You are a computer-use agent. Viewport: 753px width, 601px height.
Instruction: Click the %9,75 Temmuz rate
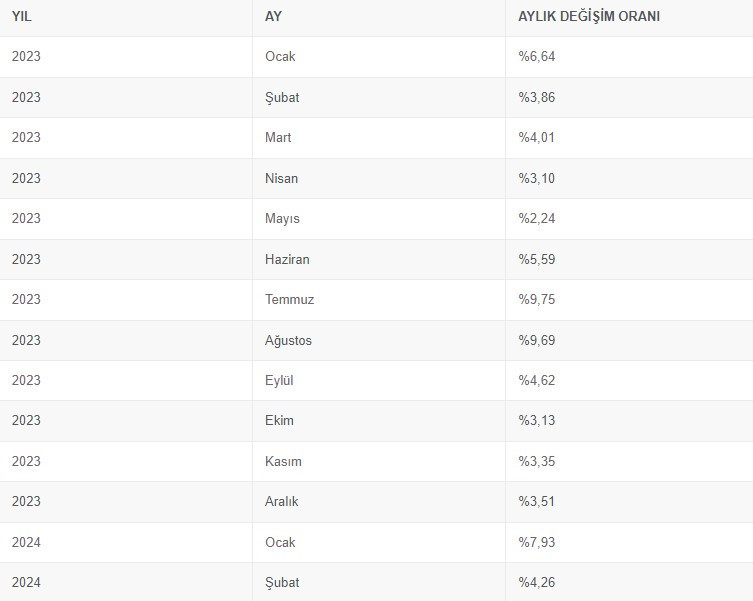tap(536, 299)
